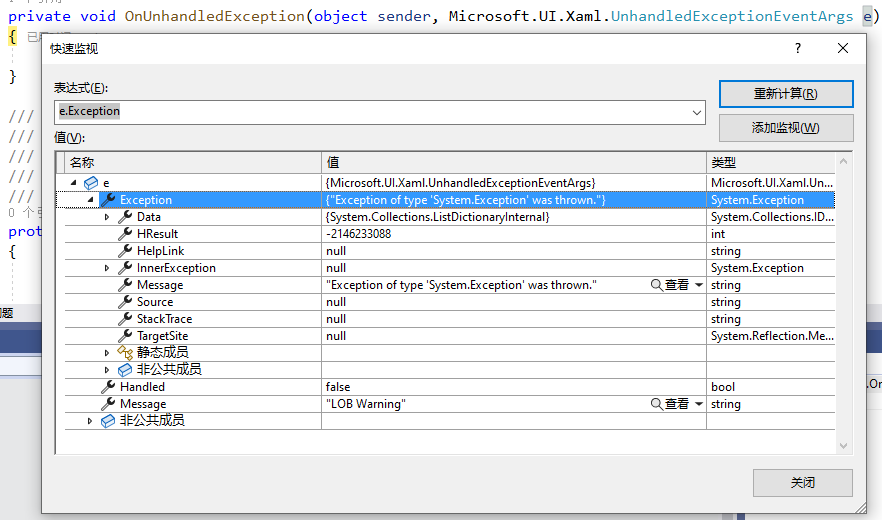Click the cube icon of nested 非公共成员

125,370
